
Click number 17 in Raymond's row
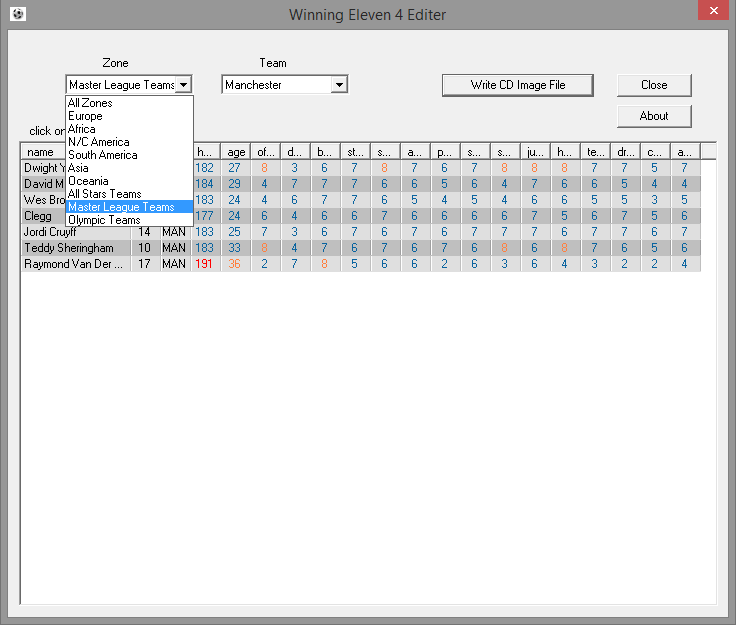[145, 264]
